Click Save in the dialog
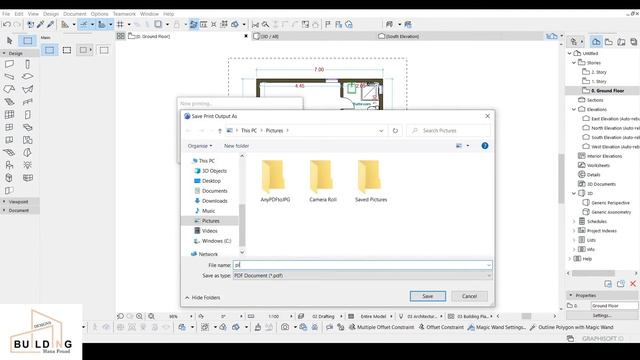640x360 pixels. coord(428,296)
